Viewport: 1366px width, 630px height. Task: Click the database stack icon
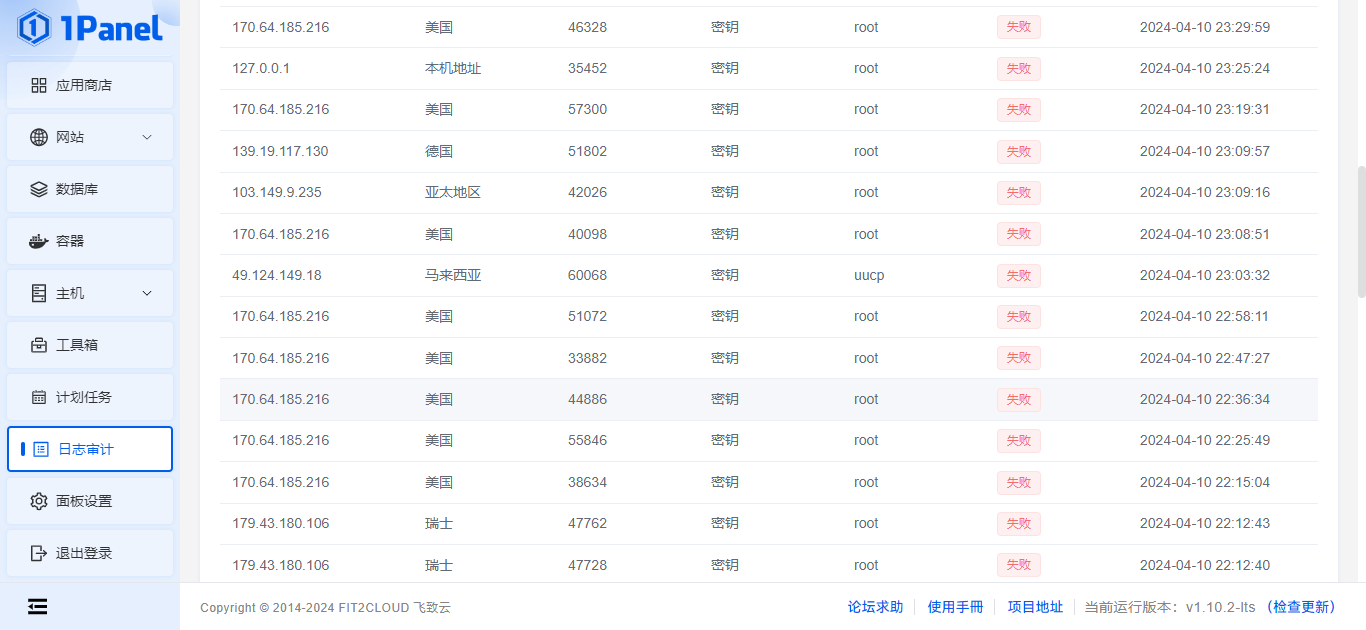(x=39, y=189)
